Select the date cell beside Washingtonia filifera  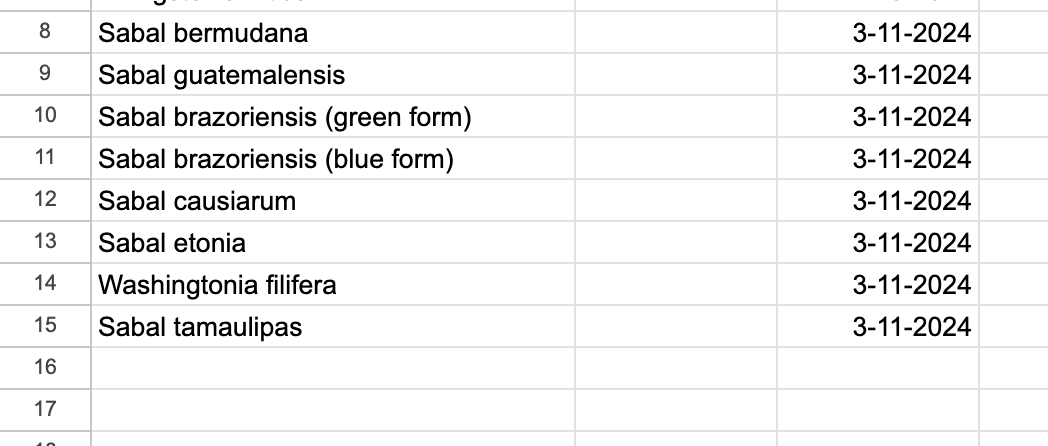[878, 284]
